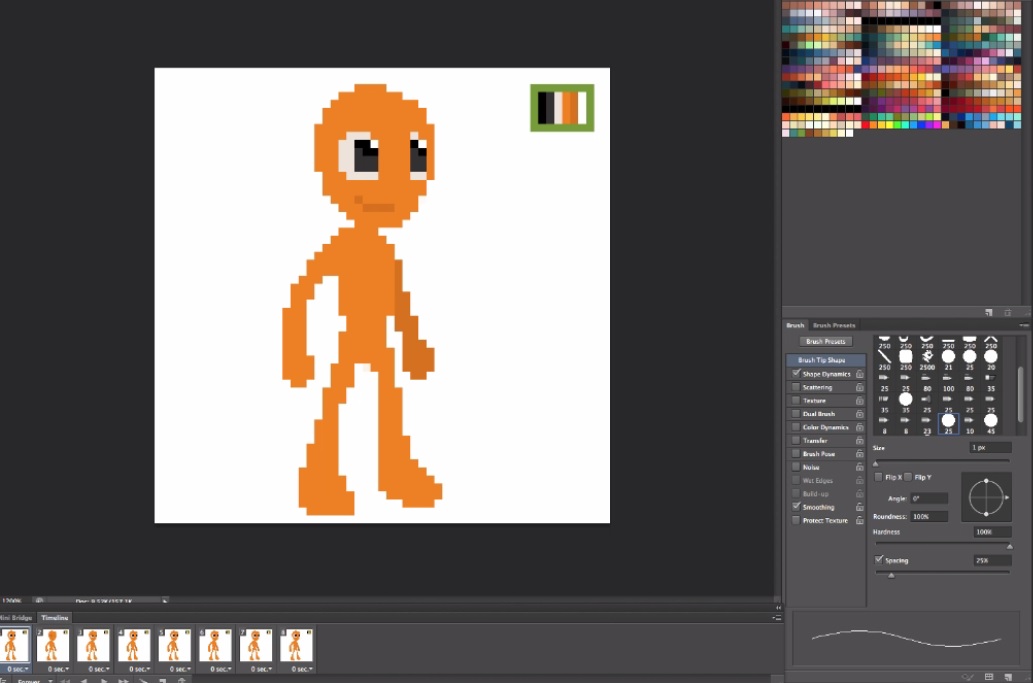Adjust the Hardness slider handle

[1009, 546]
